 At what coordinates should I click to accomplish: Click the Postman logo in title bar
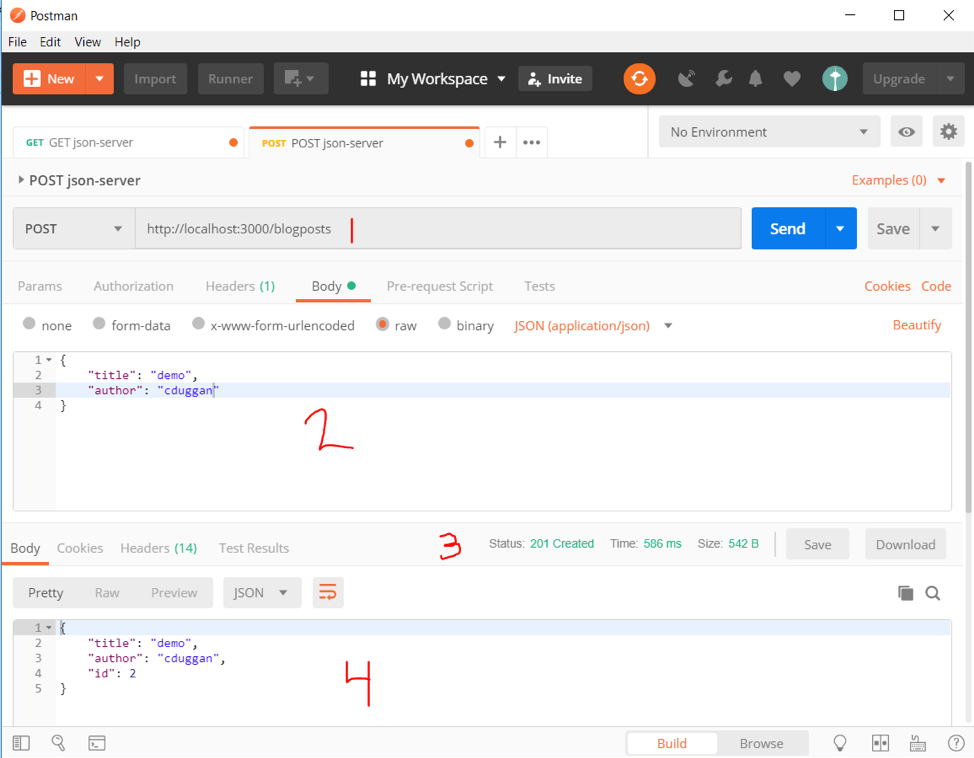18,16
